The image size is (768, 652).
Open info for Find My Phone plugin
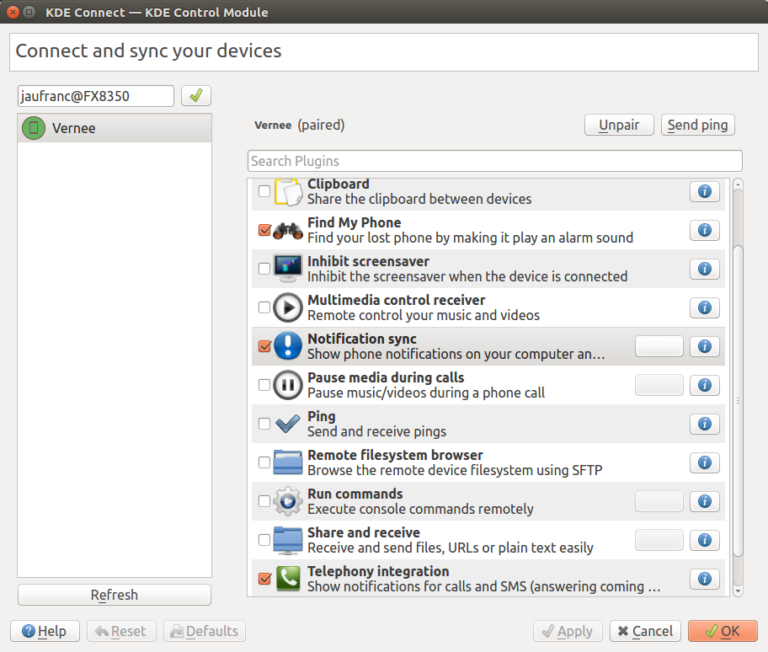[704, 230]
